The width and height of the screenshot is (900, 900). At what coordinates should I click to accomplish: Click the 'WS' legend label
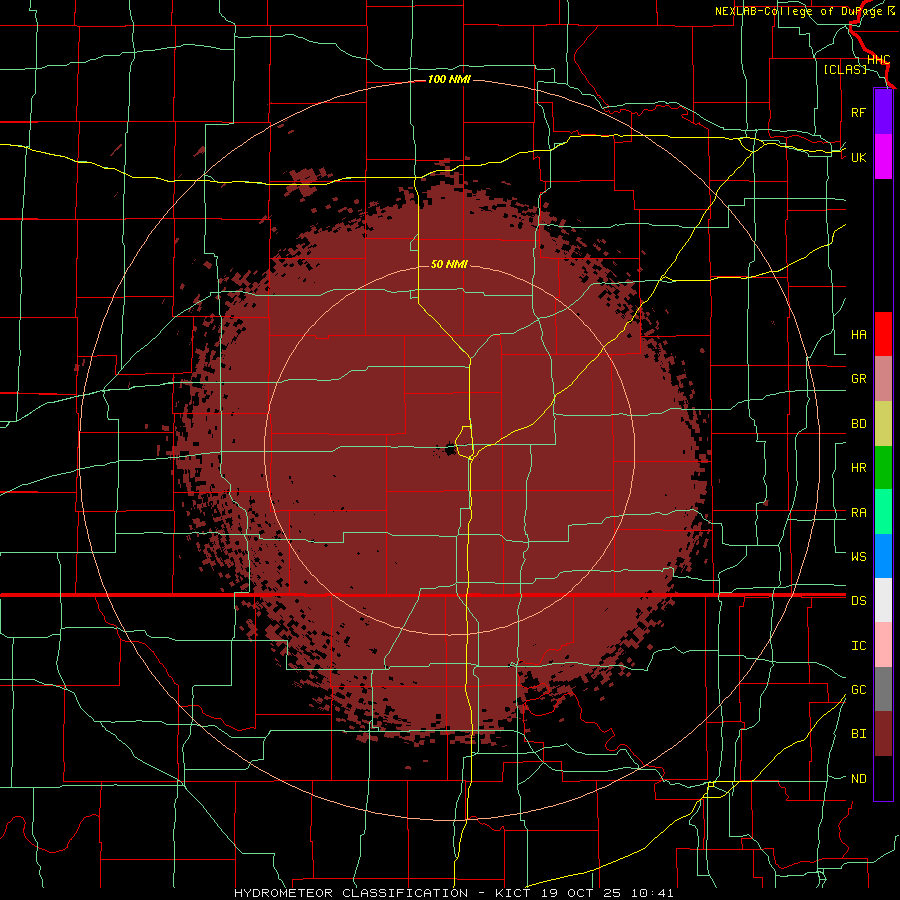click(x=858, y=556)
